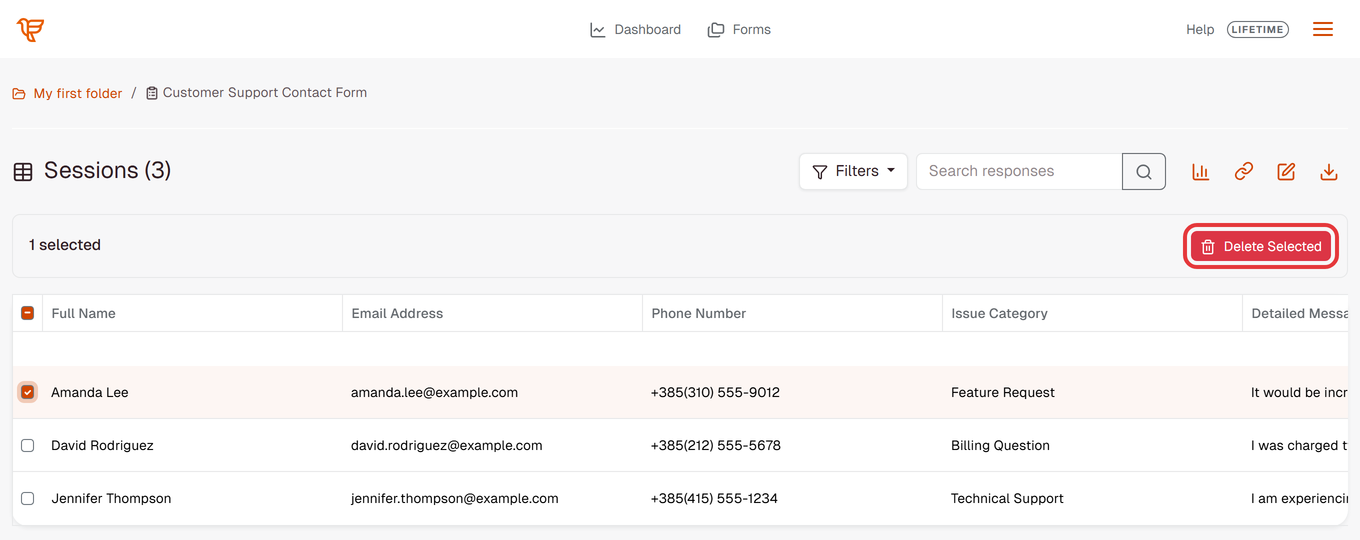
Task: Open the hamburger menu icon
Action: (1323, 29)
